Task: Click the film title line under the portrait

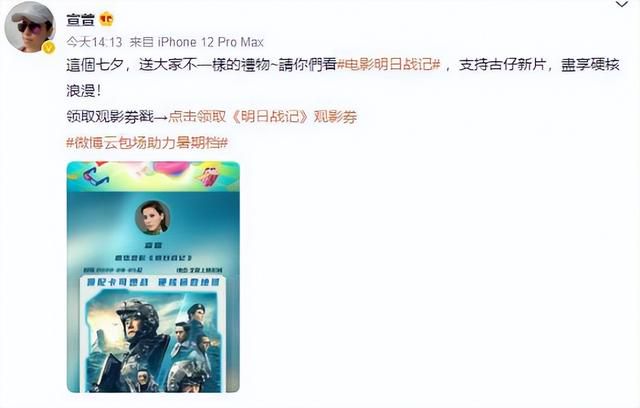Action: pos(153,258)
